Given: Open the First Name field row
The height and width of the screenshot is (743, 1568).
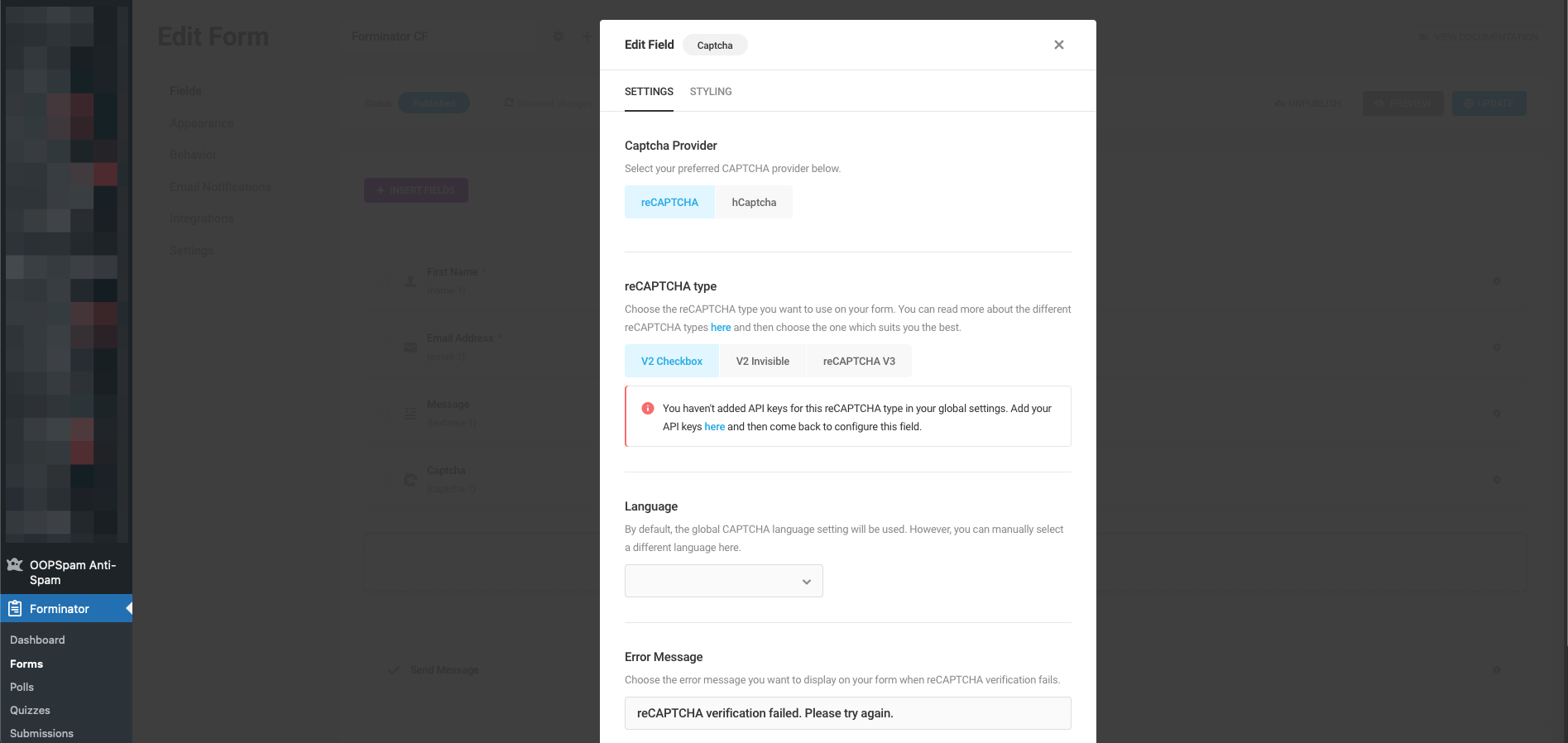Looking at the screenshot, I should [x=945, y=281].
